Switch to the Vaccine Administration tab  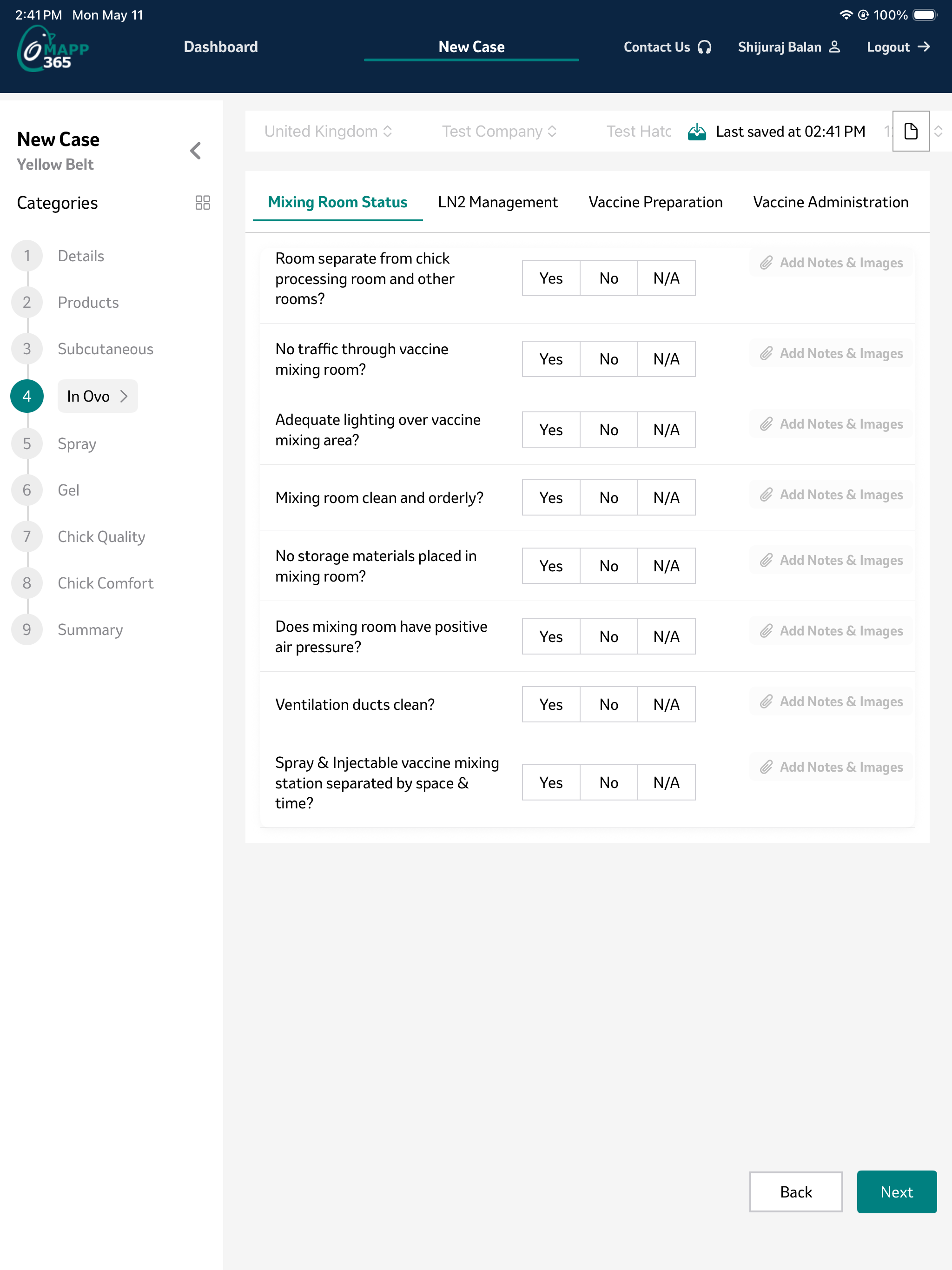point(830,202)
